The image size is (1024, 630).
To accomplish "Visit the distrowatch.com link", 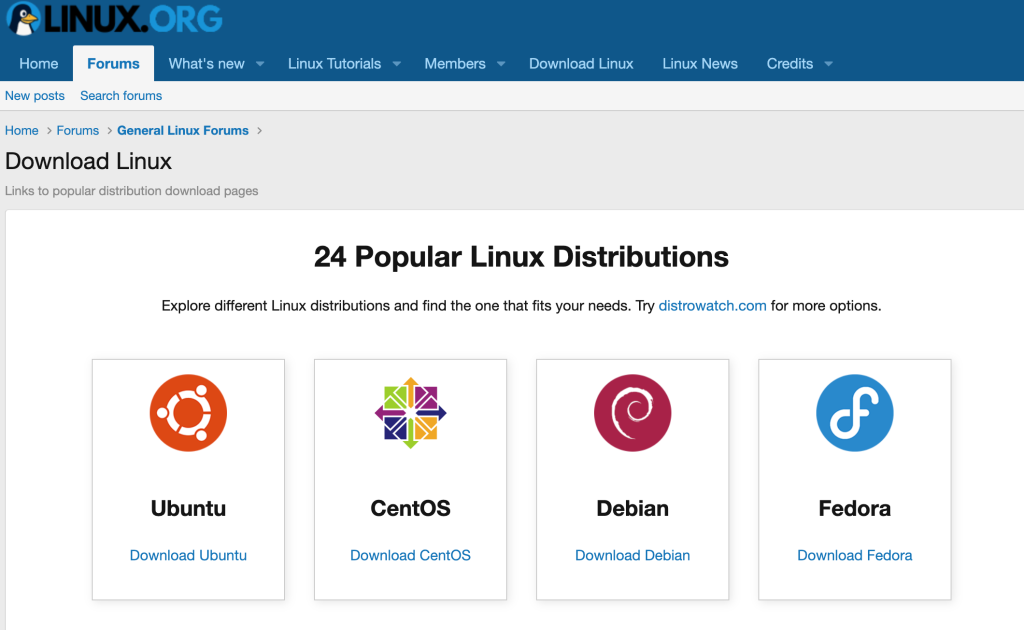I will (x=712, y=306).
